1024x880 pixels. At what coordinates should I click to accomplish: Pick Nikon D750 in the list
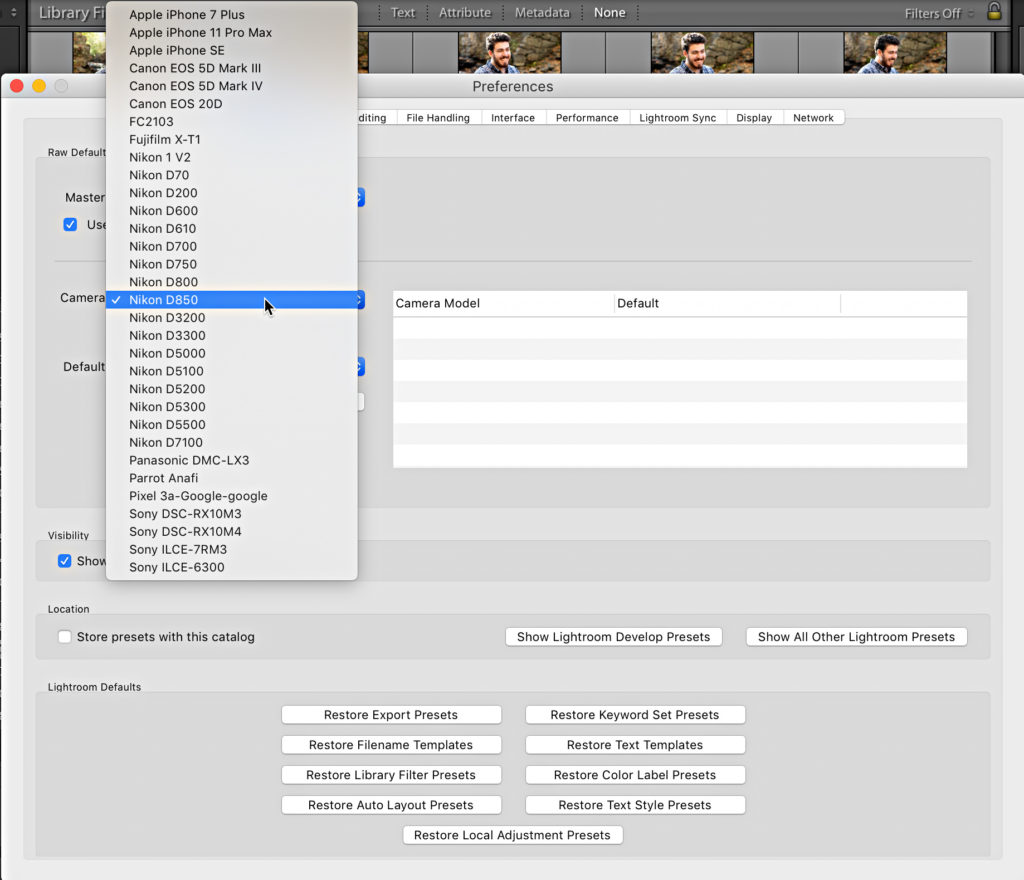(232, 264)
